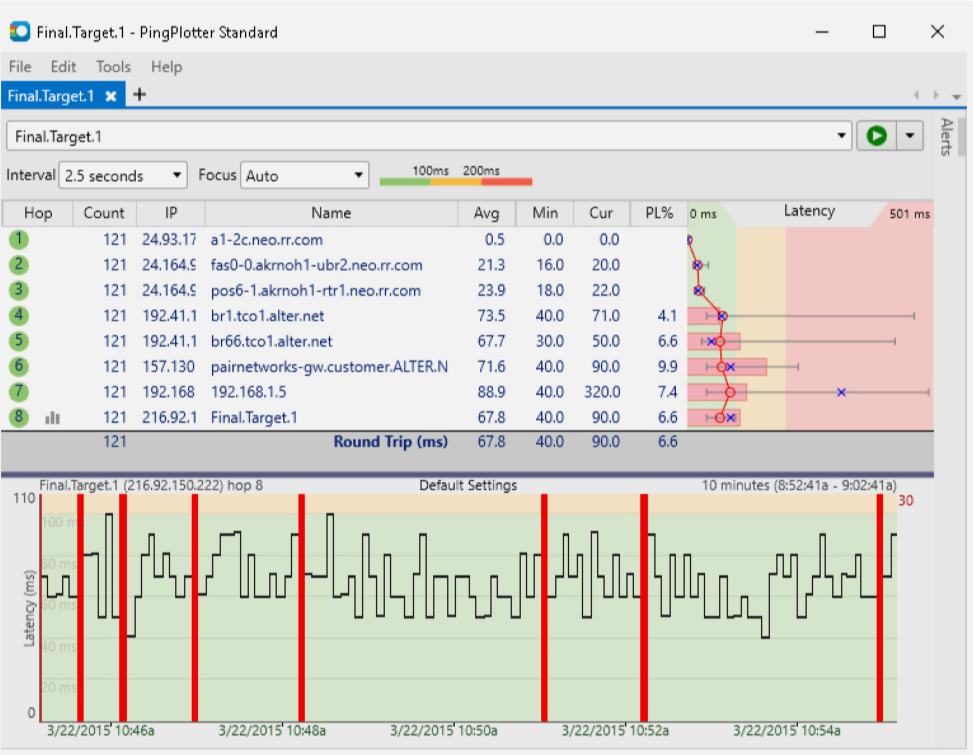Open the dropdown arrow beside the play button
Image resolution: width=973 pixels, height=755 pixels.
tap(910, 135)
